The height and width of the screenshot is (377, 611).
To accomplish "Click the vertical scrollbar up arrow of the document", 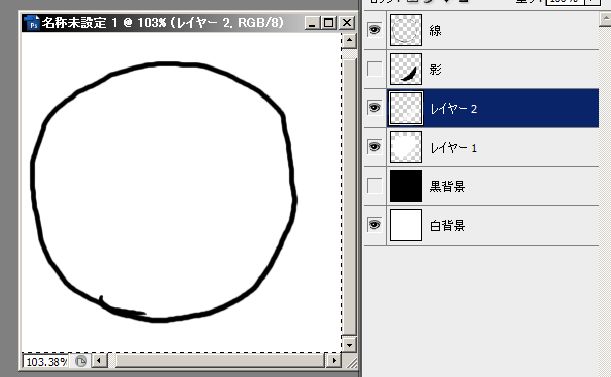I will coord(349,40).
